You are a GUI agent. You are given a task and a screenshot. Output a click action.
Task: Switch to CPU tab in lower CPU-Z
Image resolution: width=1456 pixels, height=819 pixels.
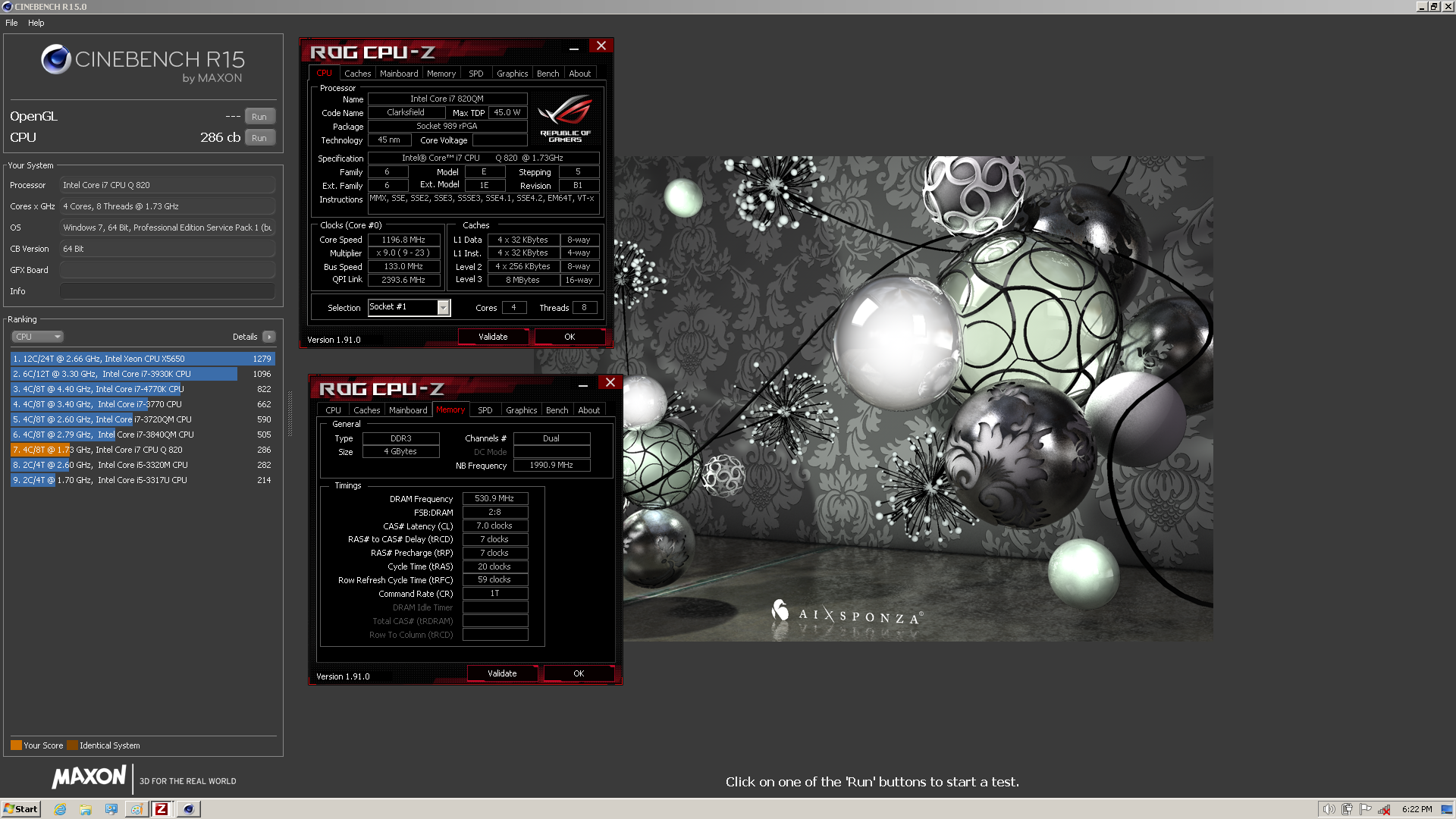[x=333, y=410]
